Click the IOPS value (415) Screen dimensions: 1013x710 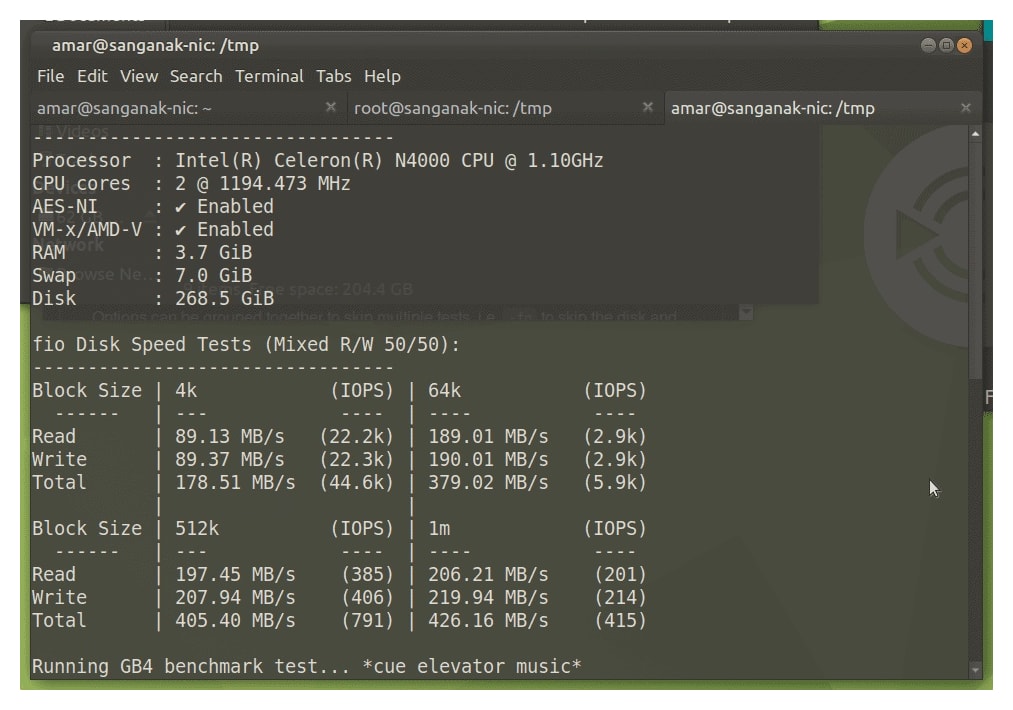[x=620, y=620]
